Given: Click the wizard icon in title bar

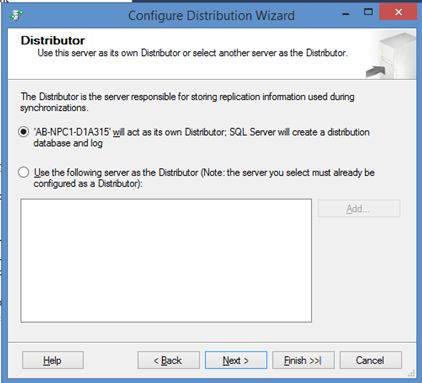Looking at the screenshot, I should tap(17, 15).
